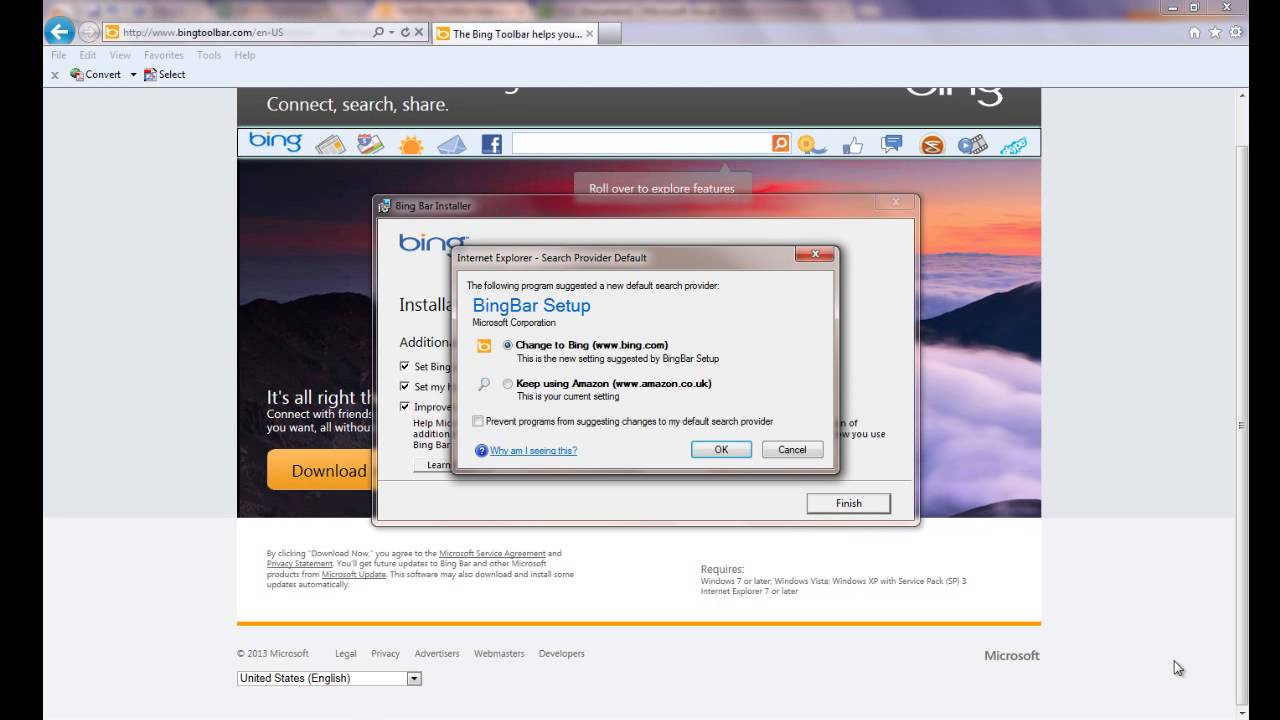Click the Convert toolbar button
Screen dimensions: 1280x720
click(x=96, y=75)
